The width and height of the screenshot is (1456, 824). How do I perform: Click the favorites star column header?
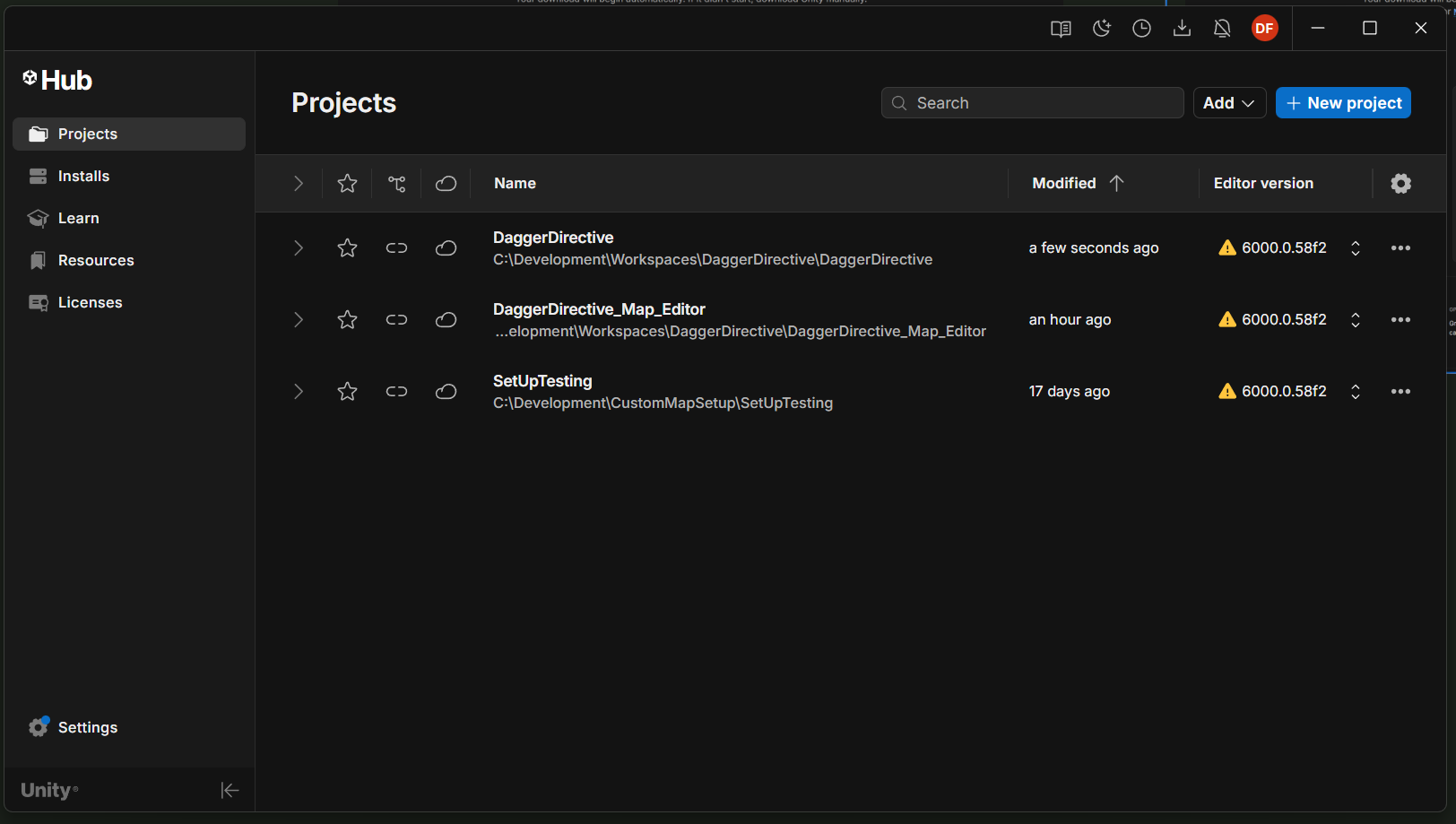point(347,184)
